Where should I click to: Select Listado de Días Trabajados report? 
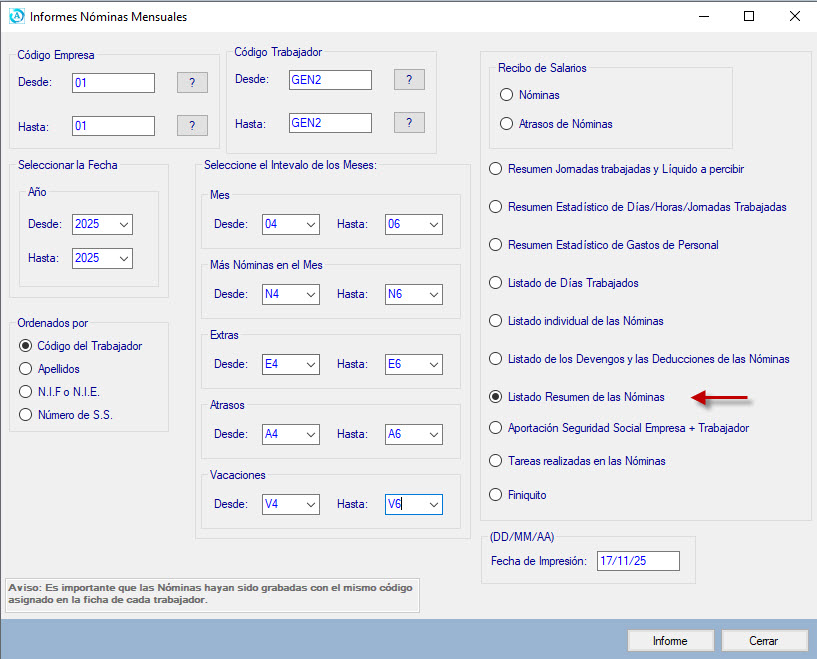495,283
